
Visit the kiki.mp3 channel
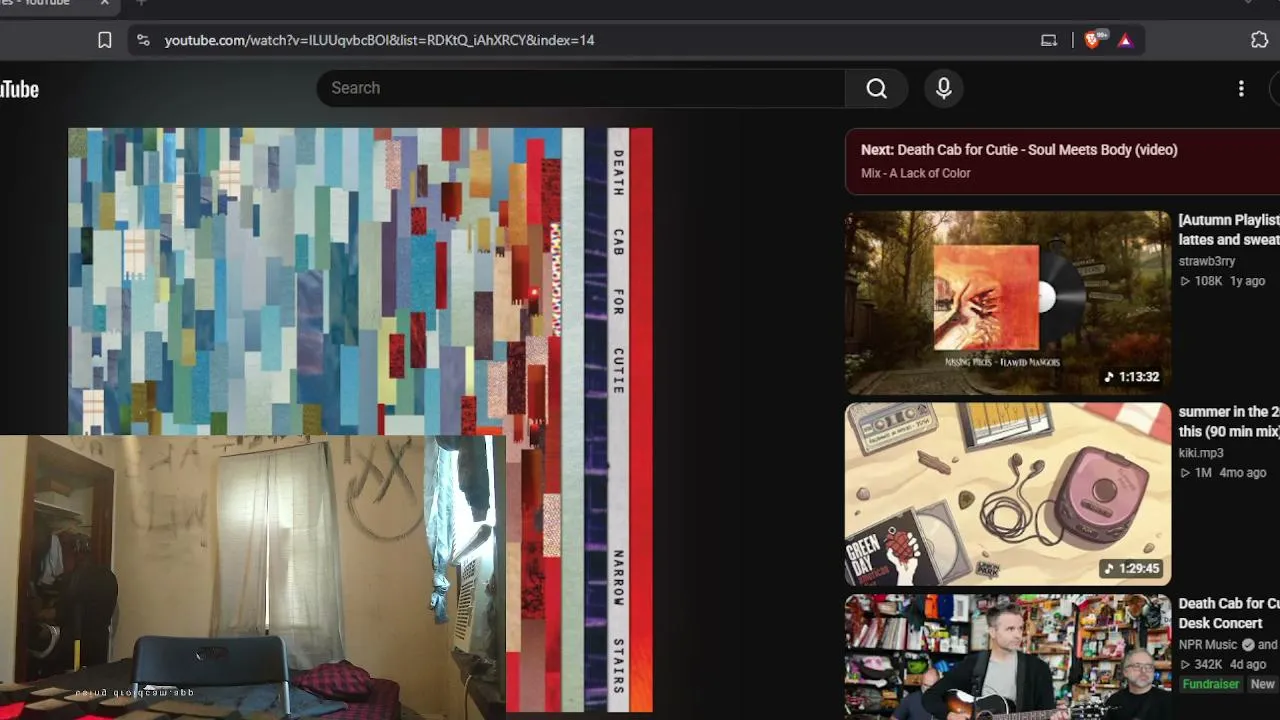click(x=1201, y=453)
